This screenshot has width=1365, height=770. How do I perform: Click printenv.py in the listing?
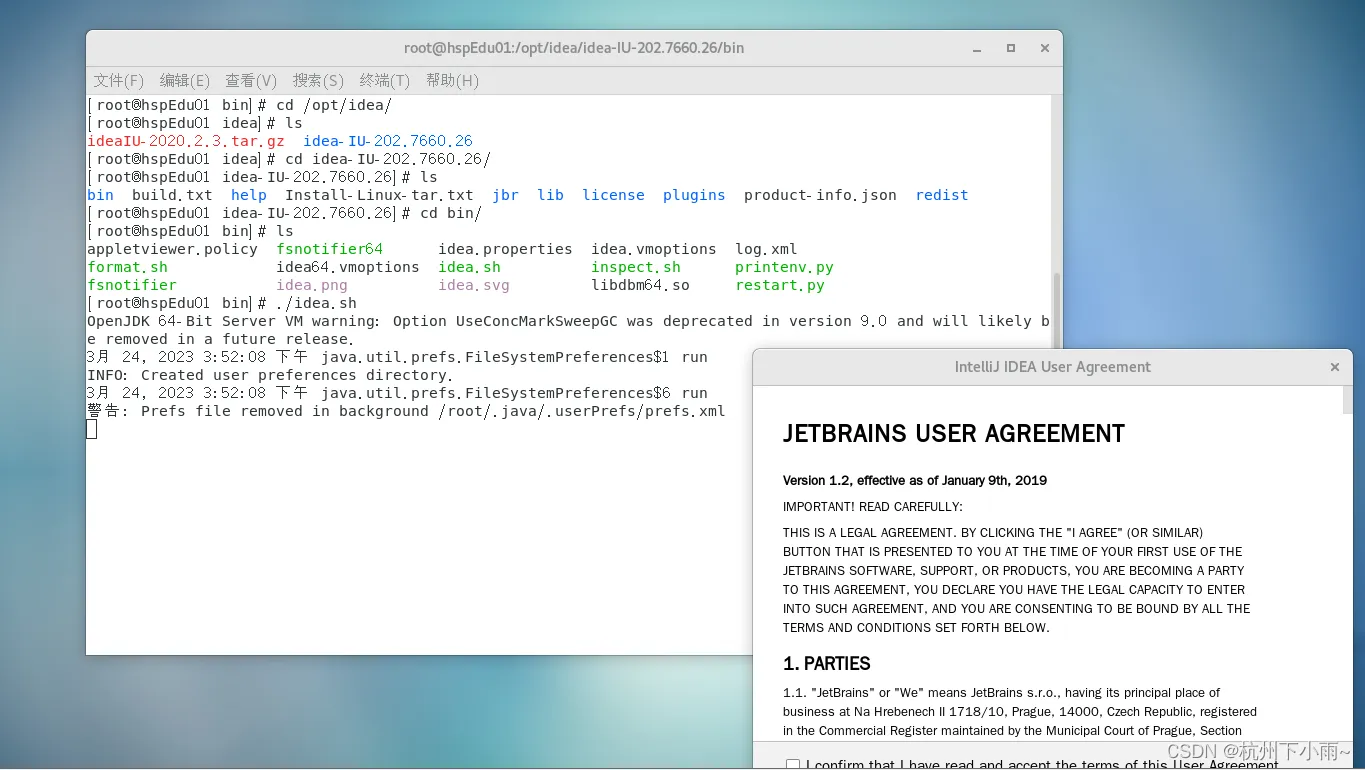point(784,267)
